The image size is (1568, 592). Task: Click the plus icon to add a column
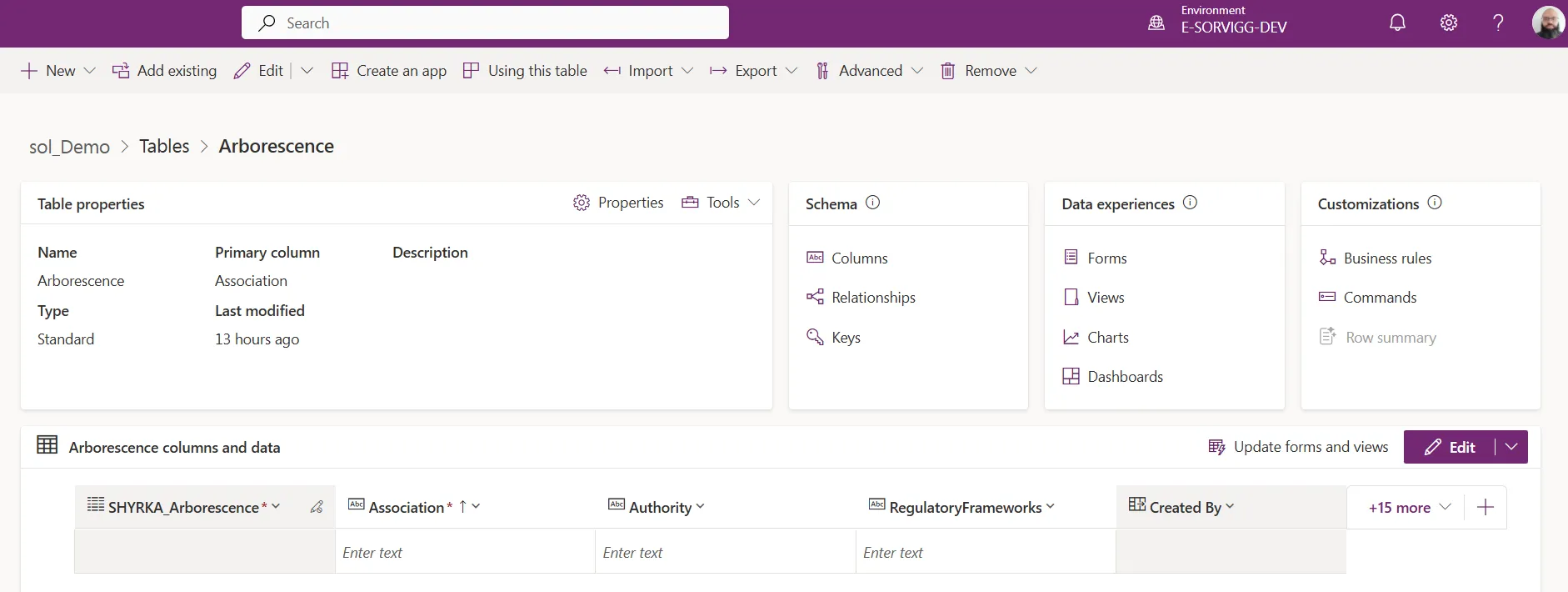[x=1486, y=507]
